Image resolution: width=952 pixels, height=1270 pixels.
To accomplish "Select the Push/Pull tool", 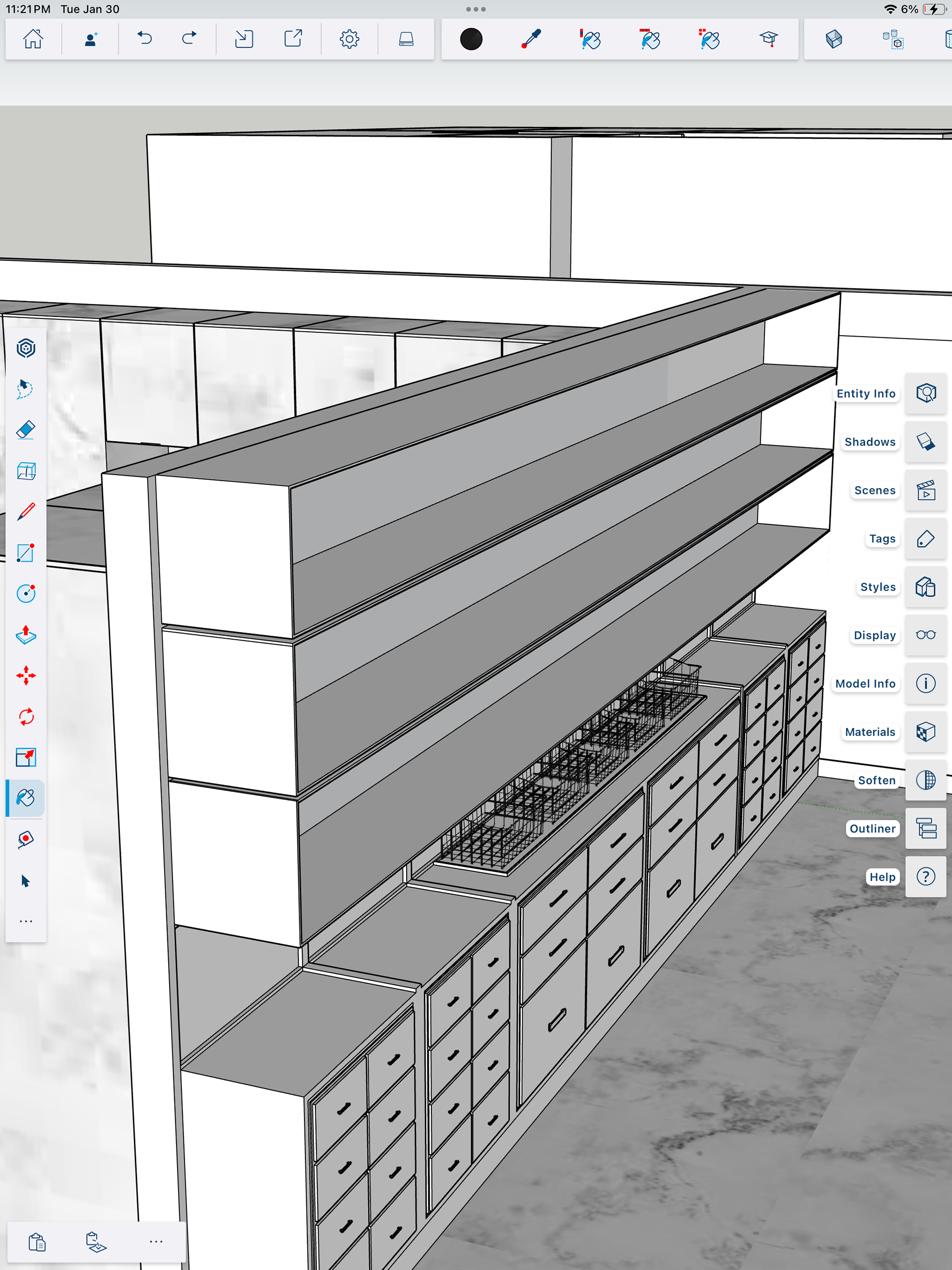I will pos(26,635).
